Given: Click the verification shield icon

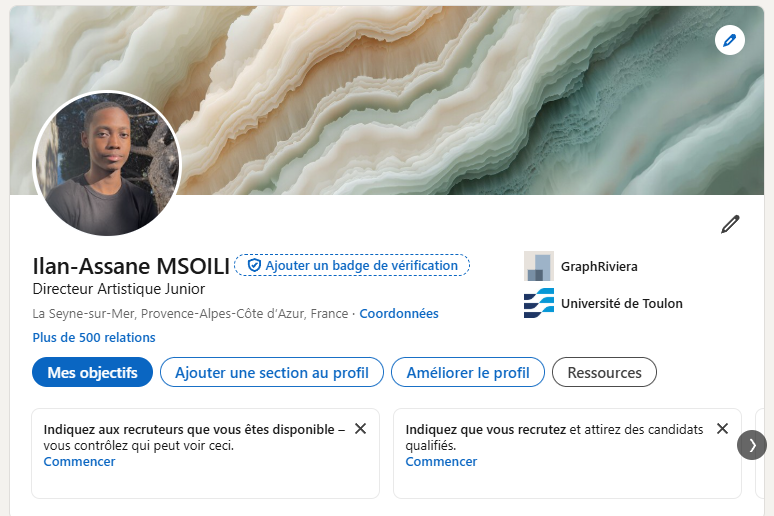Looking at the screenshot, I should point(254,265).
